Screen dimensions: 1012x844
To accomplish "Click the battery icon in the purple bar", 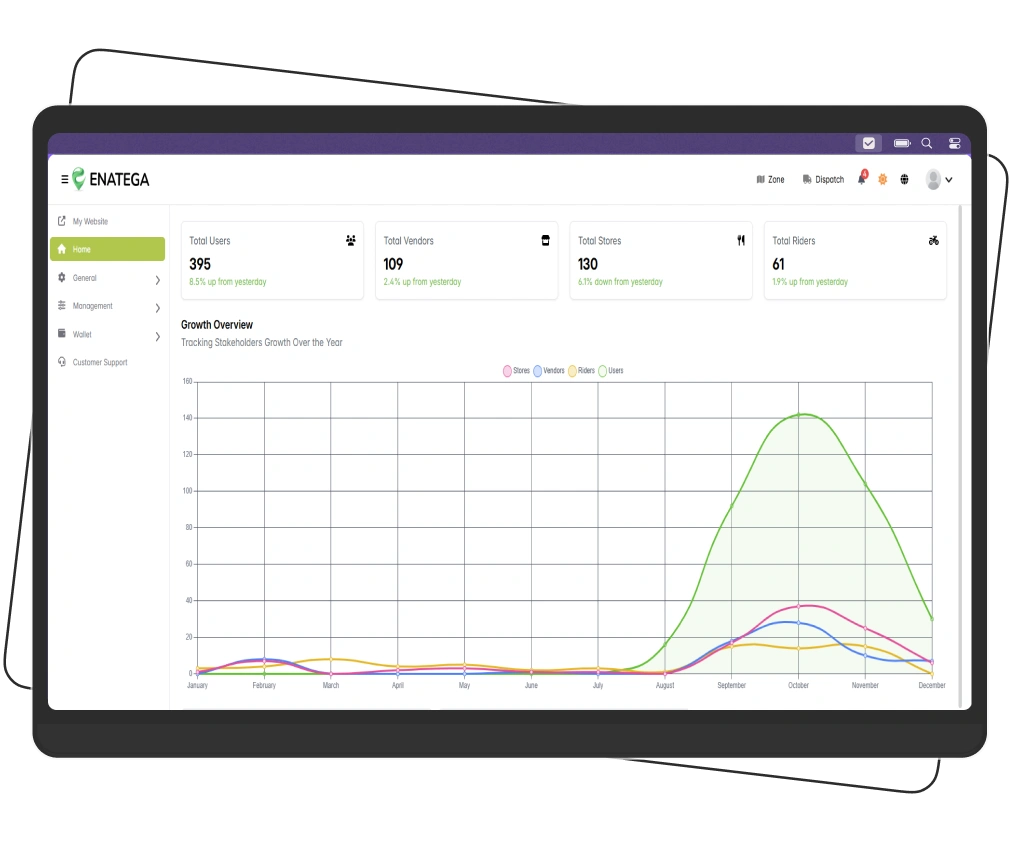I will [x=902, y=143].
